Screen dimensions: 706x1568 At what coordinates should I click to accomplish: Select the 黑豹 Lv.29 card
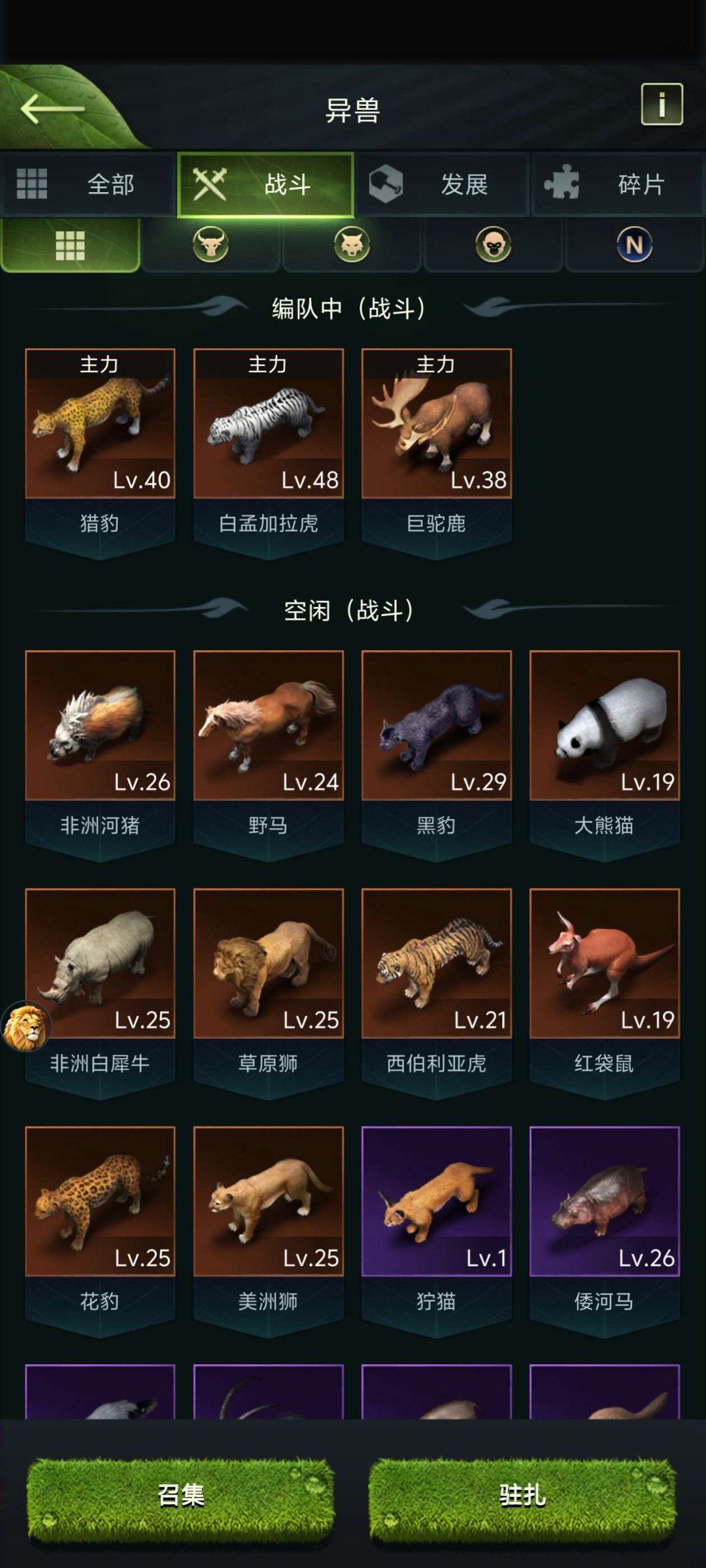[x=437, y=755]
